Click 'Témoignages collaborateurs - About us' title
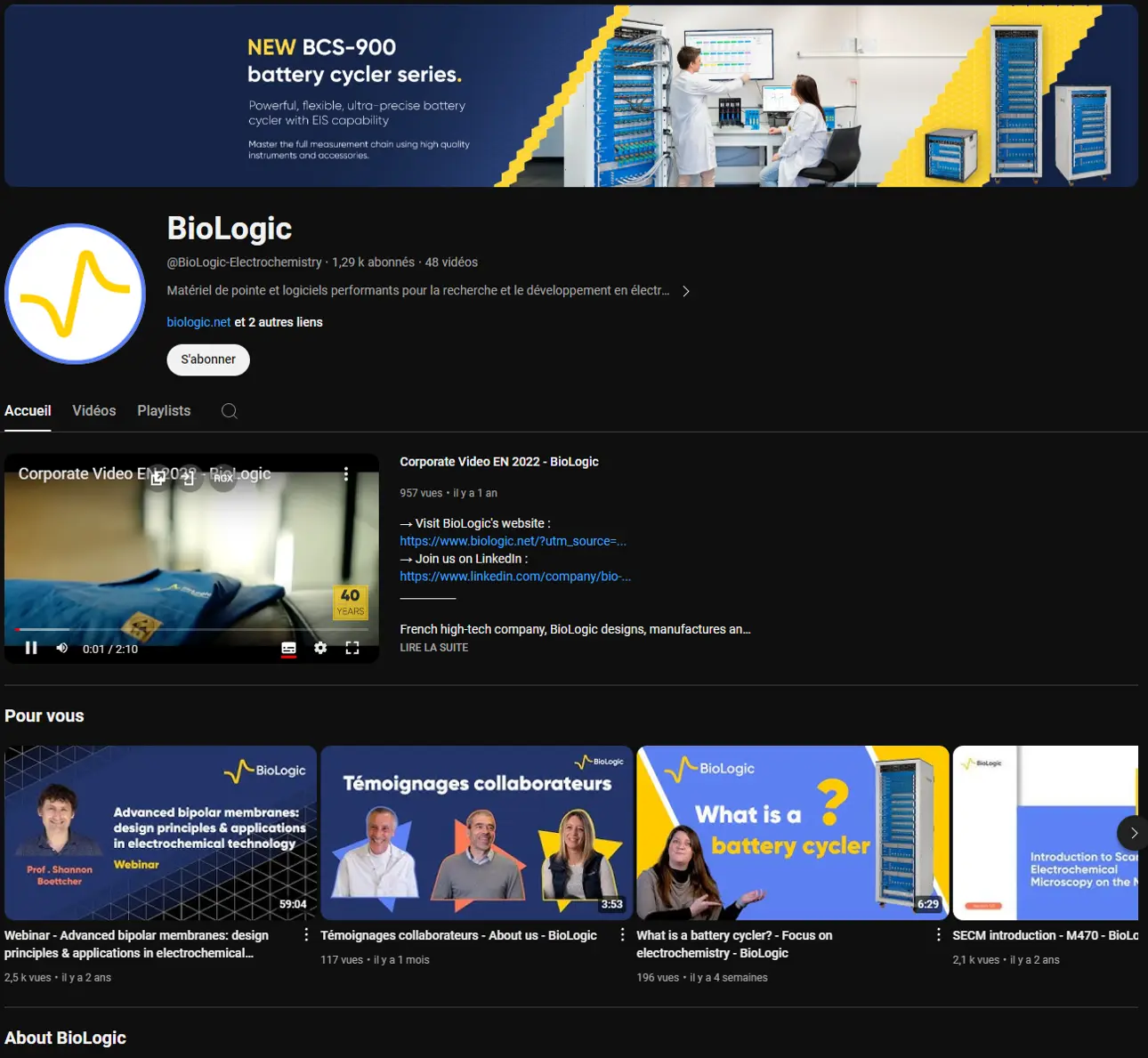 pos(458,935)
